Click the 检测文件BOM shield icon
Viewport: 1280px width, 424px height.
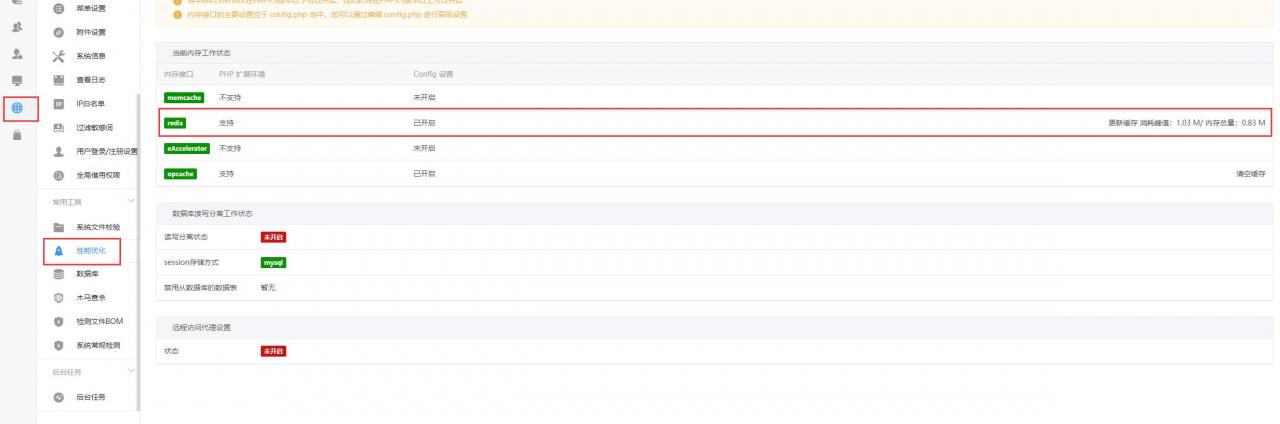click(x=59, y=322)
